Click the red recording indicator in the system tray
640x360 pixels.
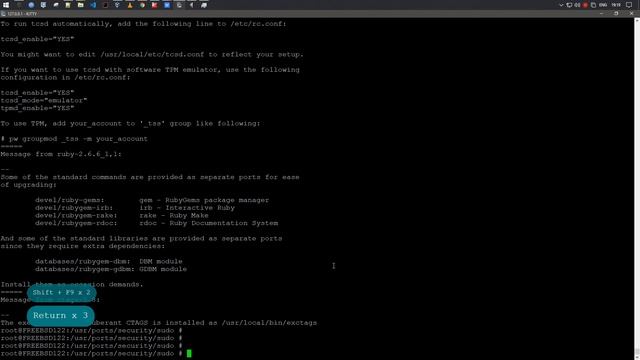(585, 5)
